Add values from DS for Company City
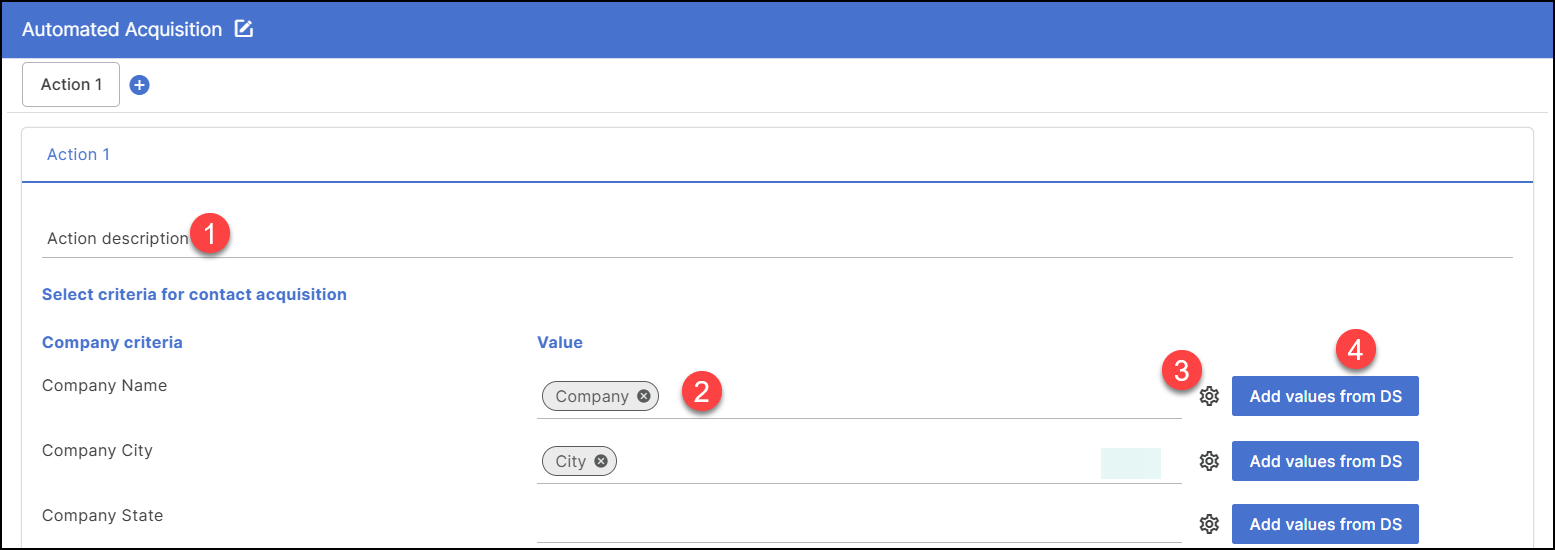This screenshot has width=1555, height=550. click(1325, 461)
